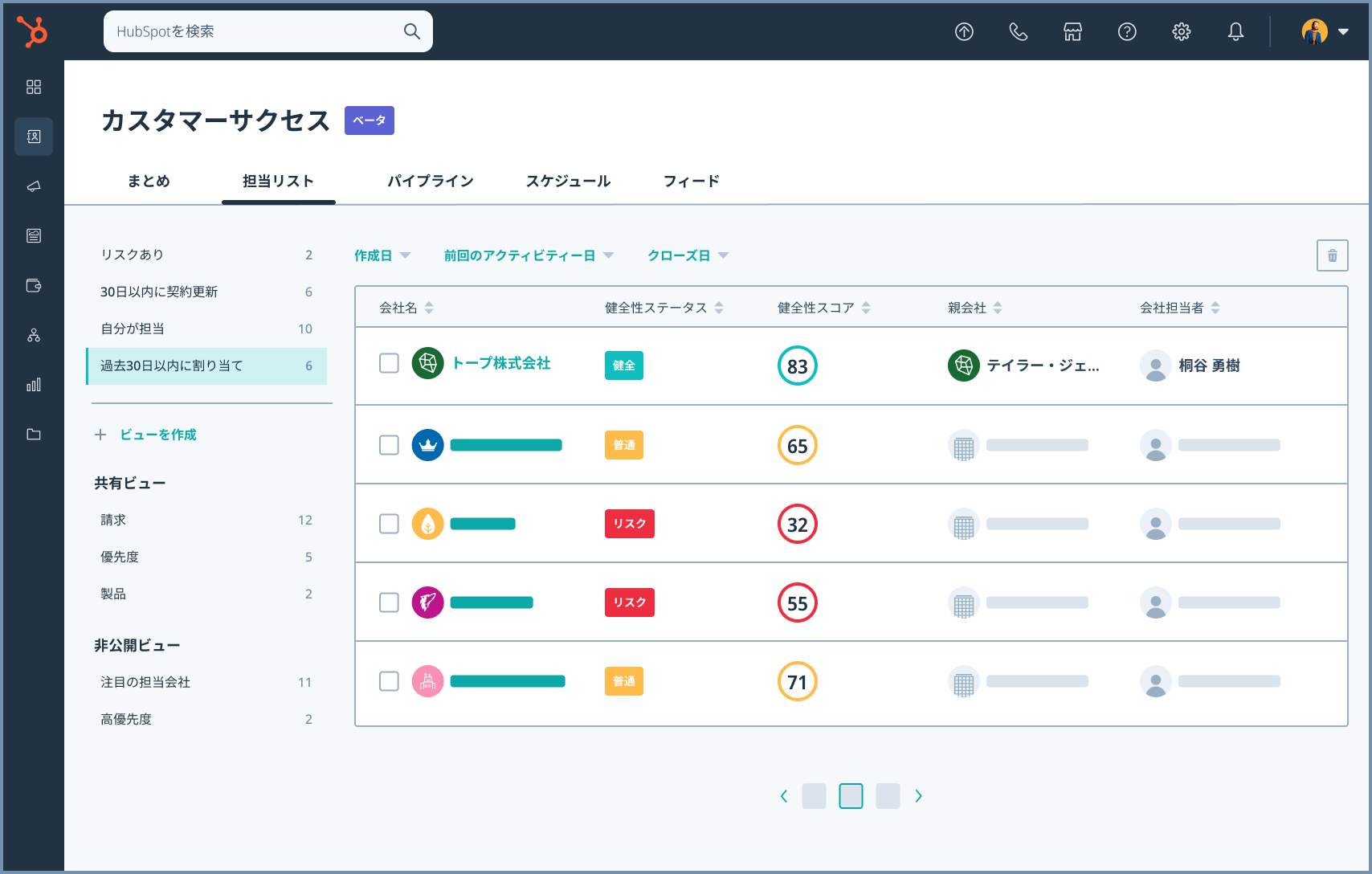Tick the checkbox for score 71 row
The width and height of the screenshot is (1372, 874).
coord(389,681)
